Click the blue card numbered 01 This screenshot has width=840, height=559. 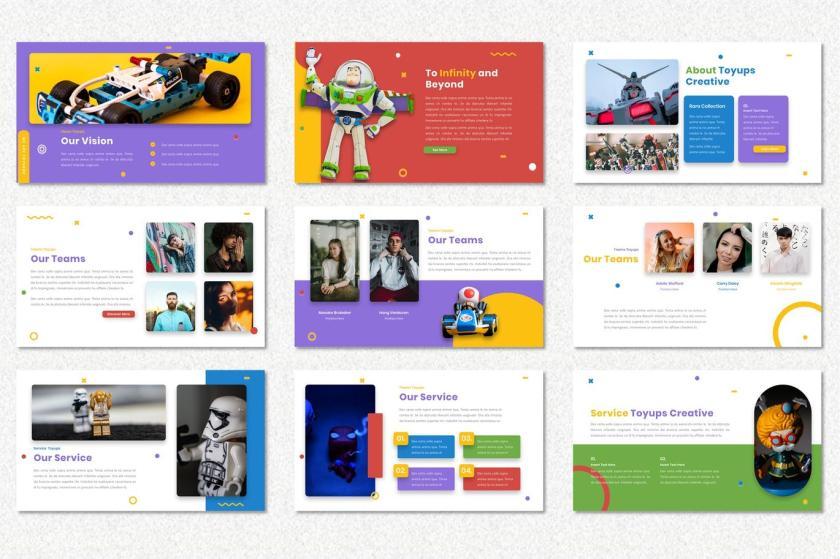point(426,447)
